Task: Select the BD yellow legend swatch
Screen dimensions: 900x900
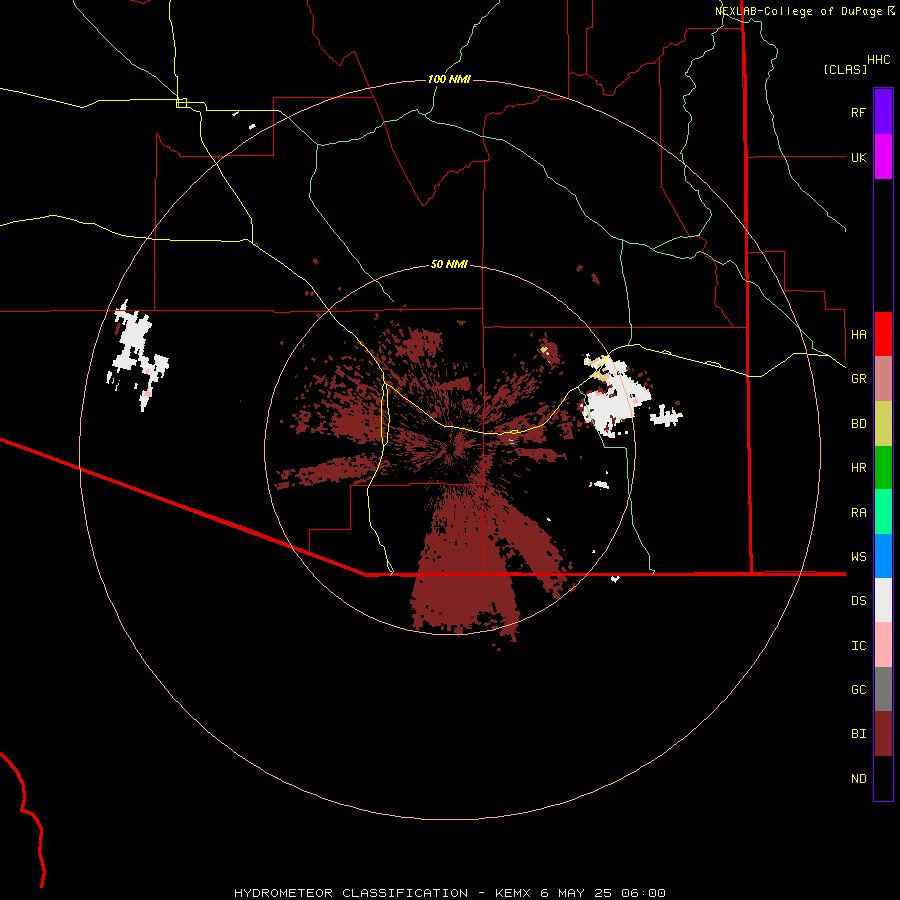Action: pos(883,424)
